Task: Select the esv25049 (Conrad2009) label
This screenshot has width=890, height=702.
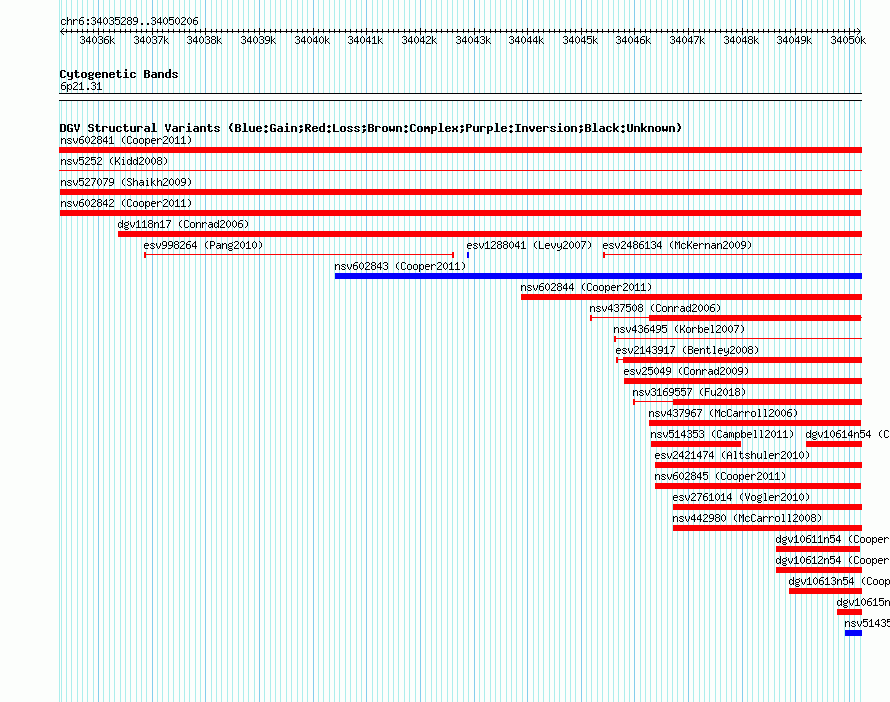Action: pyautogui.click(x=686, y=371)
